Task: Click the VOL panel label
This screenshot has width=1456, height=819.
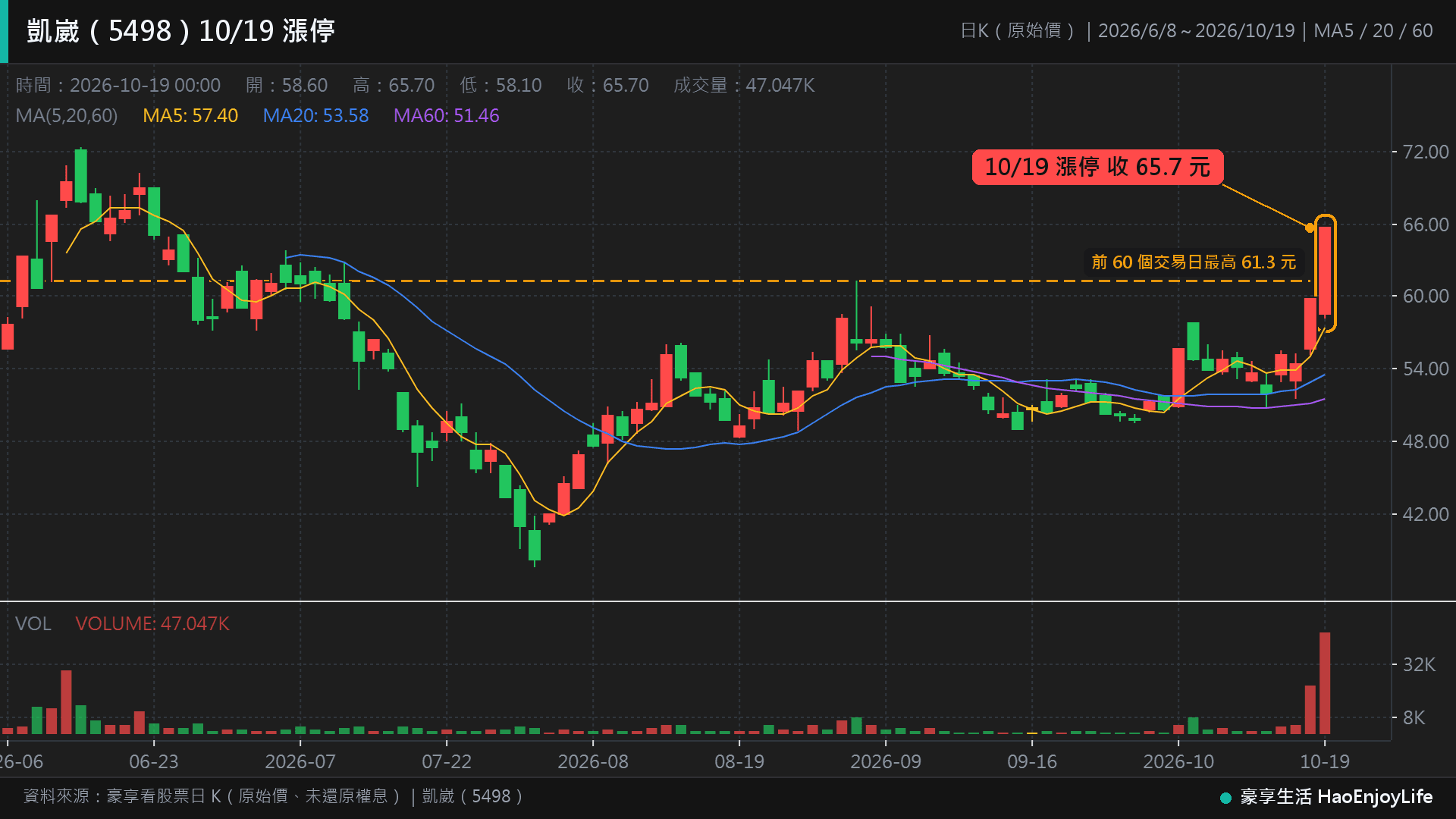Action: (x=33, y=623)
